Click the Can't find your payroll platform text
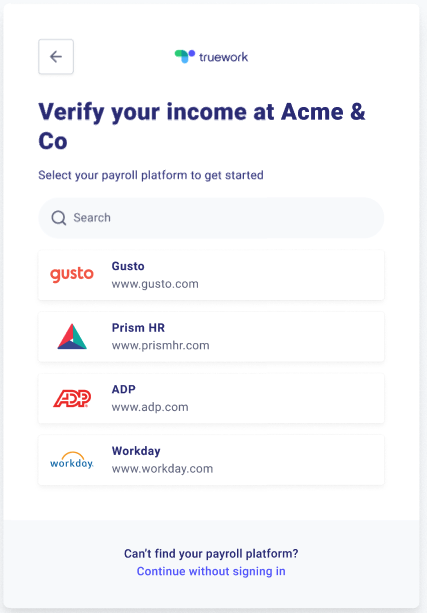Screen dimensions: 427x613 [211, 554]
